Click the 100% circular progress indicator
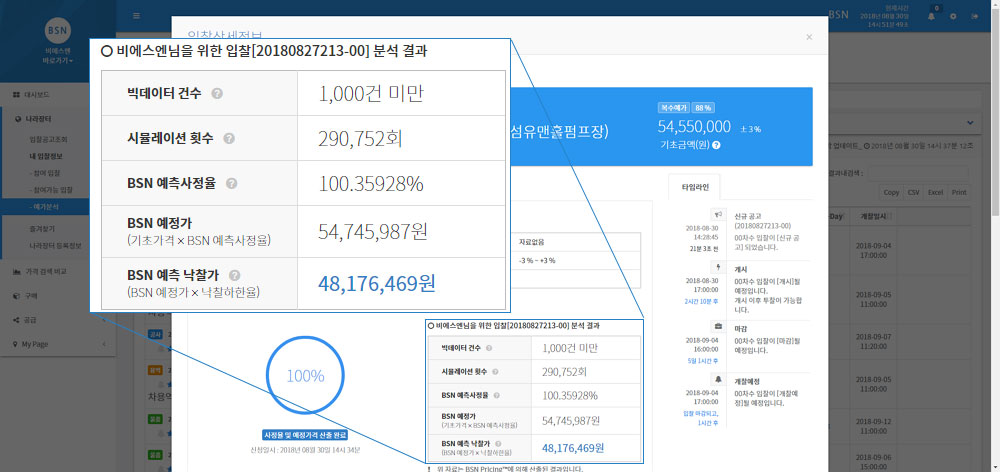The height and width of the screenshot is (472, 1000). [x=305, y=376]
